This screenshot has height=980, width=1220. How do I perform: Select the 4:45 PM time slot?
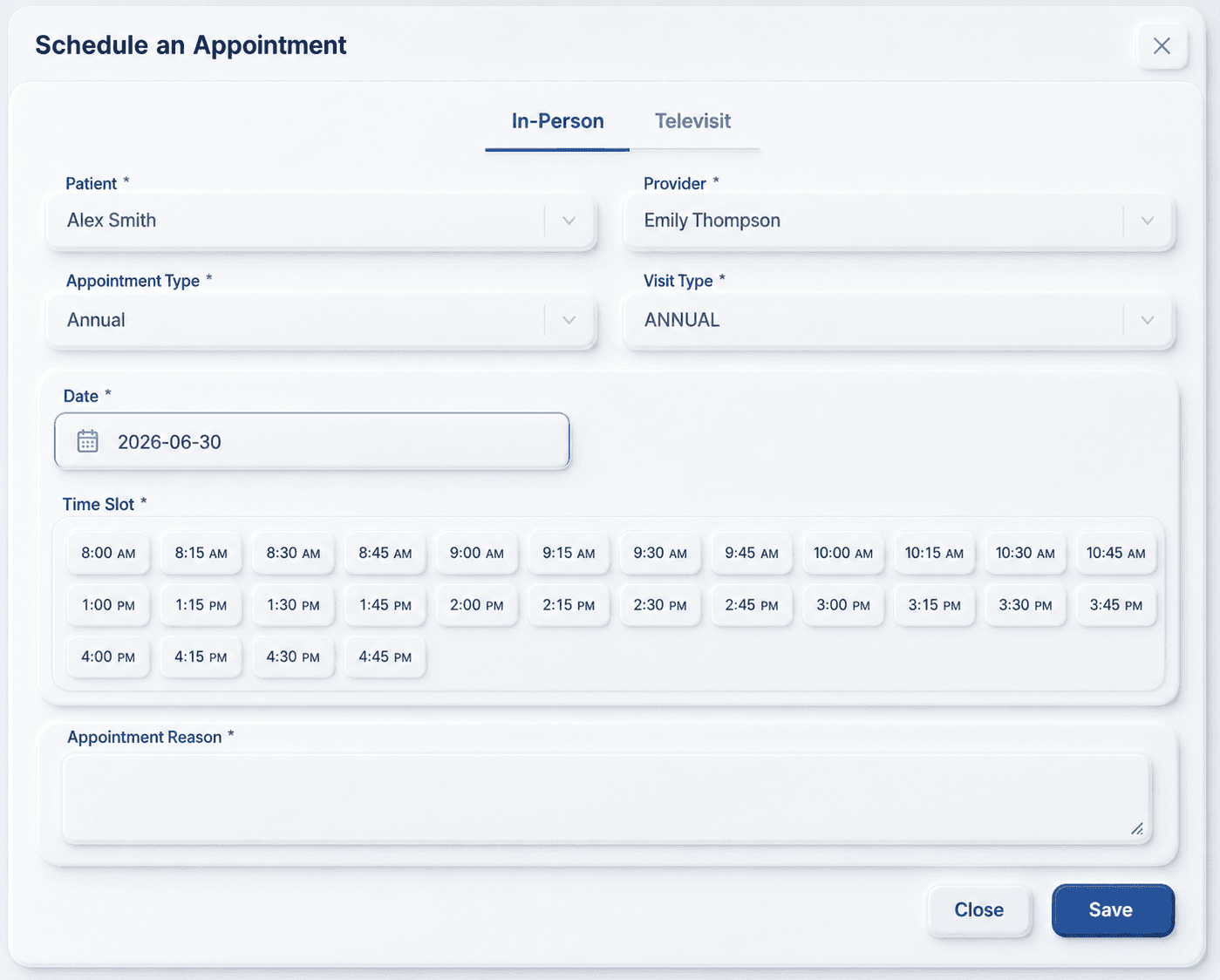pos(385,657)
